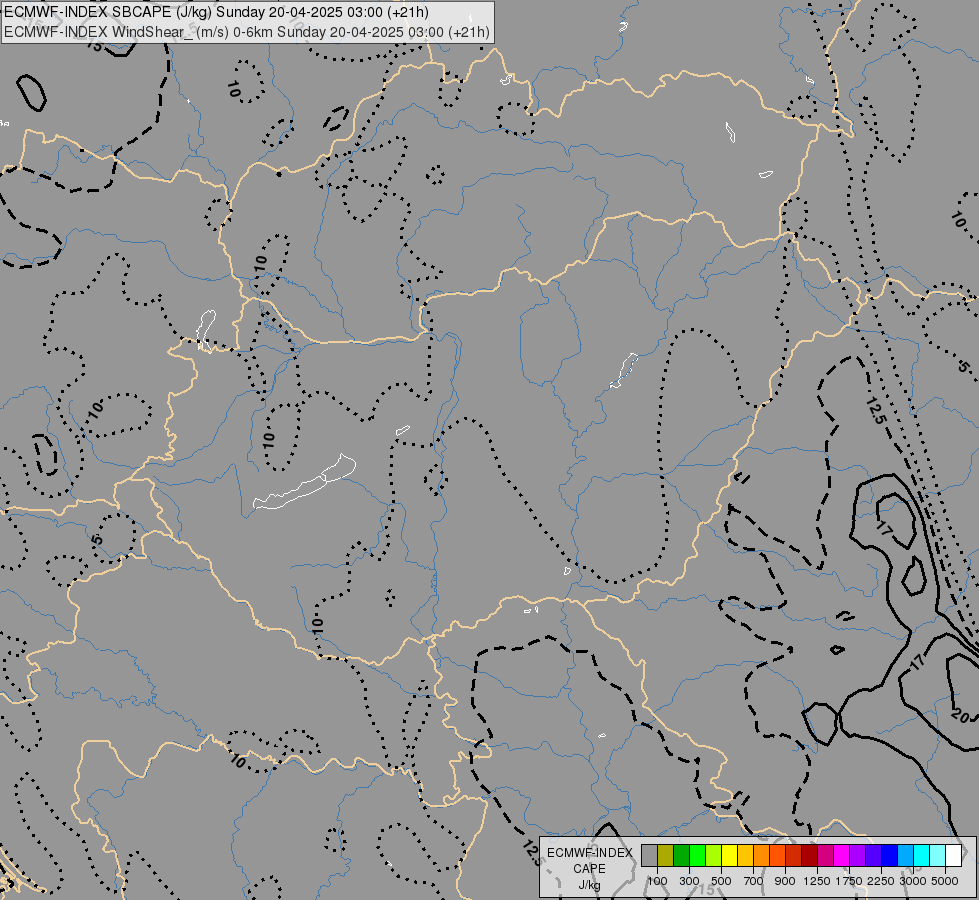Click the pure yellow legend swatch
The height and width of the screenshot is (900, 979).
tap(729, 856)
